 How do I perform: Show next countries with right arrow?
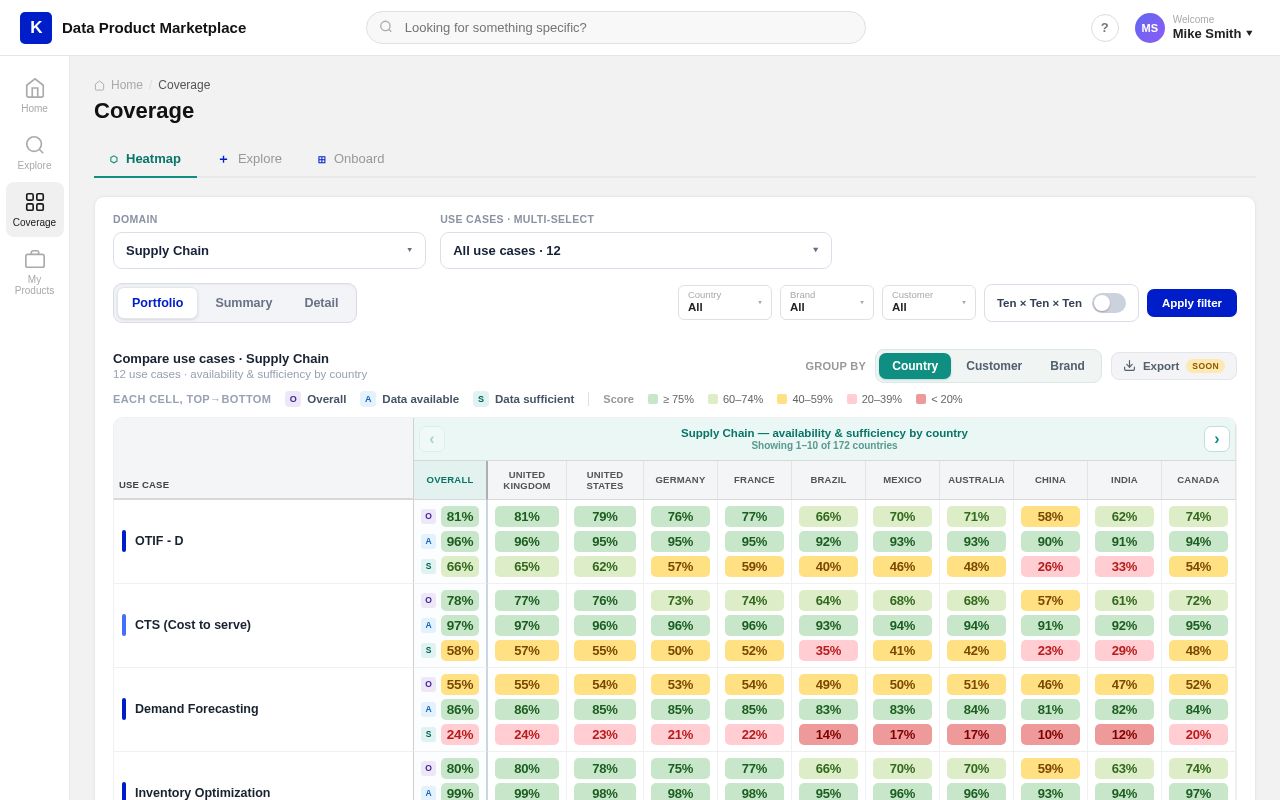click(x=1217, y=439)
